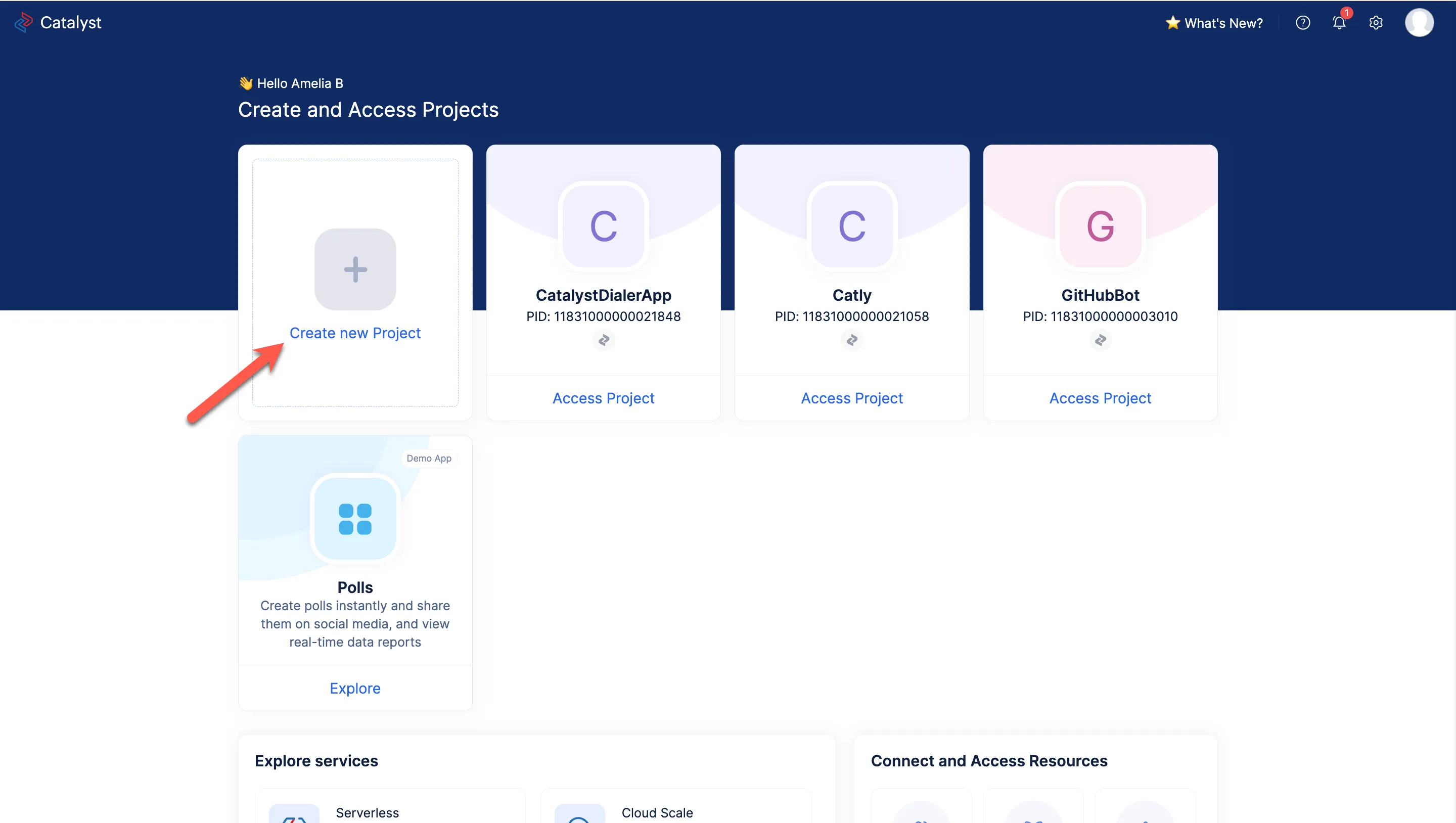Click the Catly letter C icon
Viewport: 1456px width, 823px height.
[852, 226]
